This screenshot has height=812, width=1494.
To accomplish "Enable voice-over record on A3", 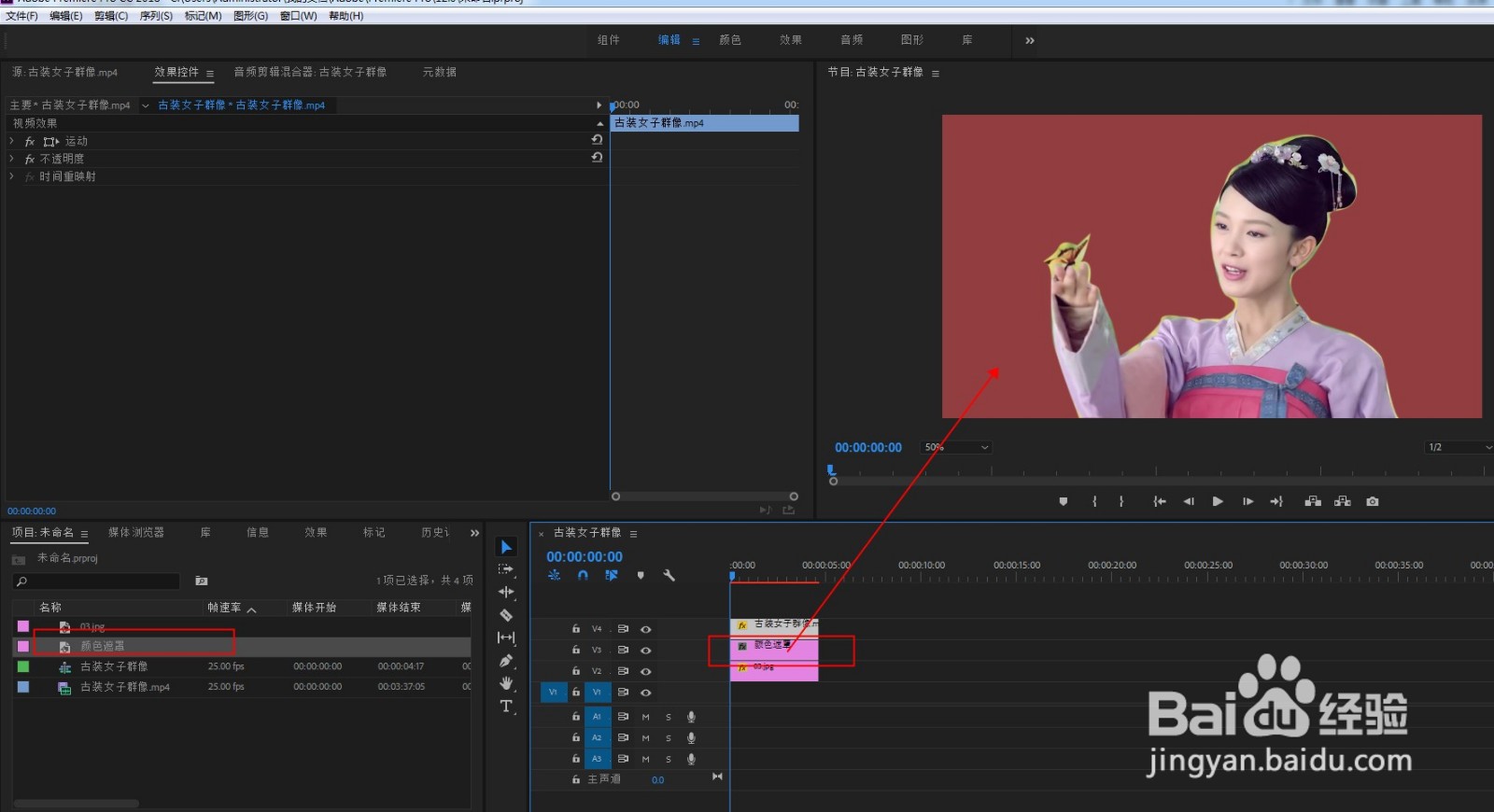I will 691,759.
